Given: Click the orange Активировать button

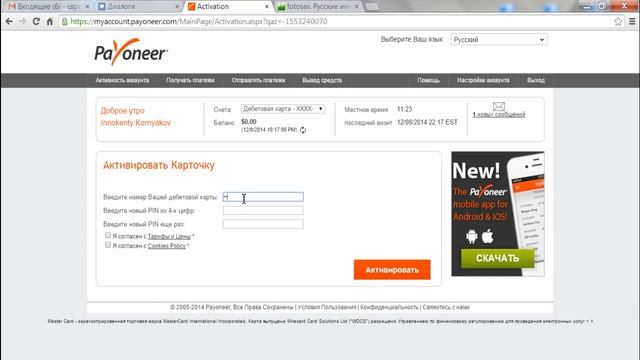Looking at the screenshot, I should point(392,270).
